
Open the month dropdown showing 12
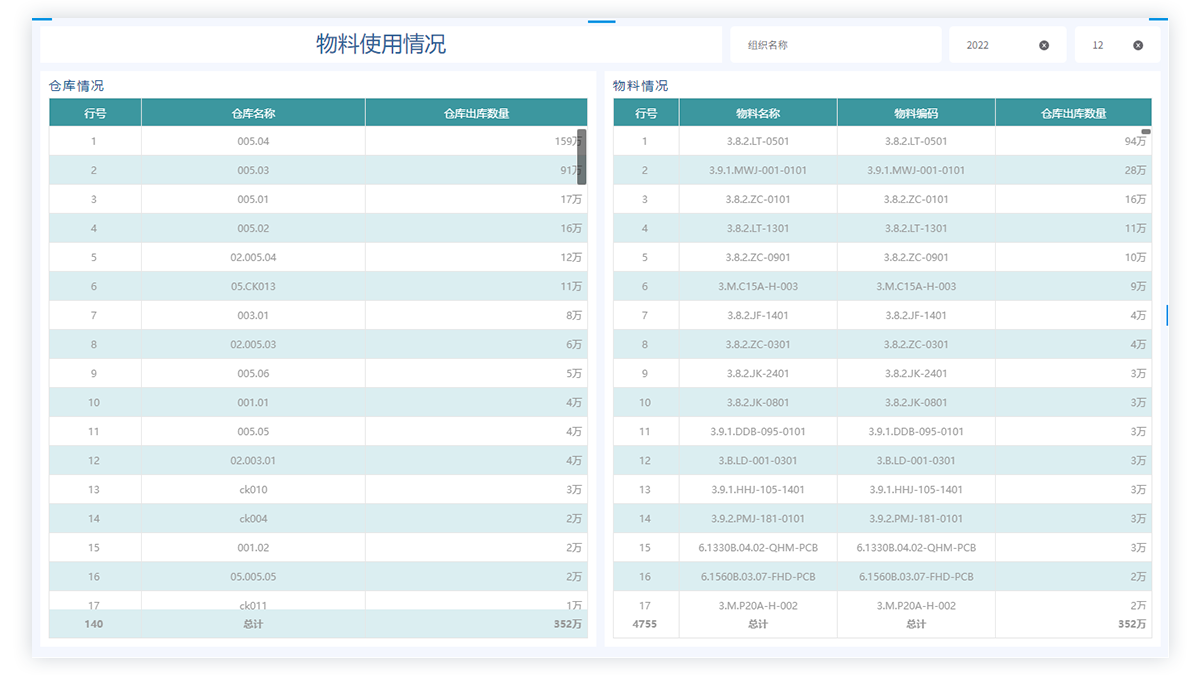[1103, 45]
